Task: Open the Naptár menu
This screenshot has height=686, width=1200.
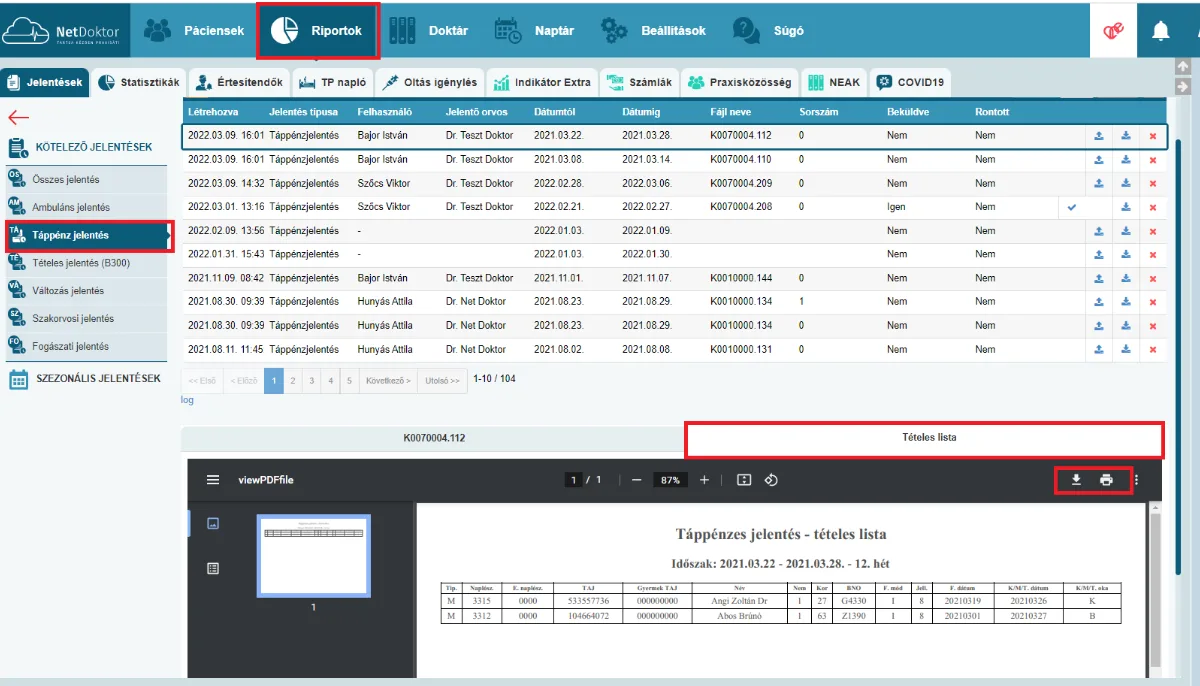Action: pos(535,31)
